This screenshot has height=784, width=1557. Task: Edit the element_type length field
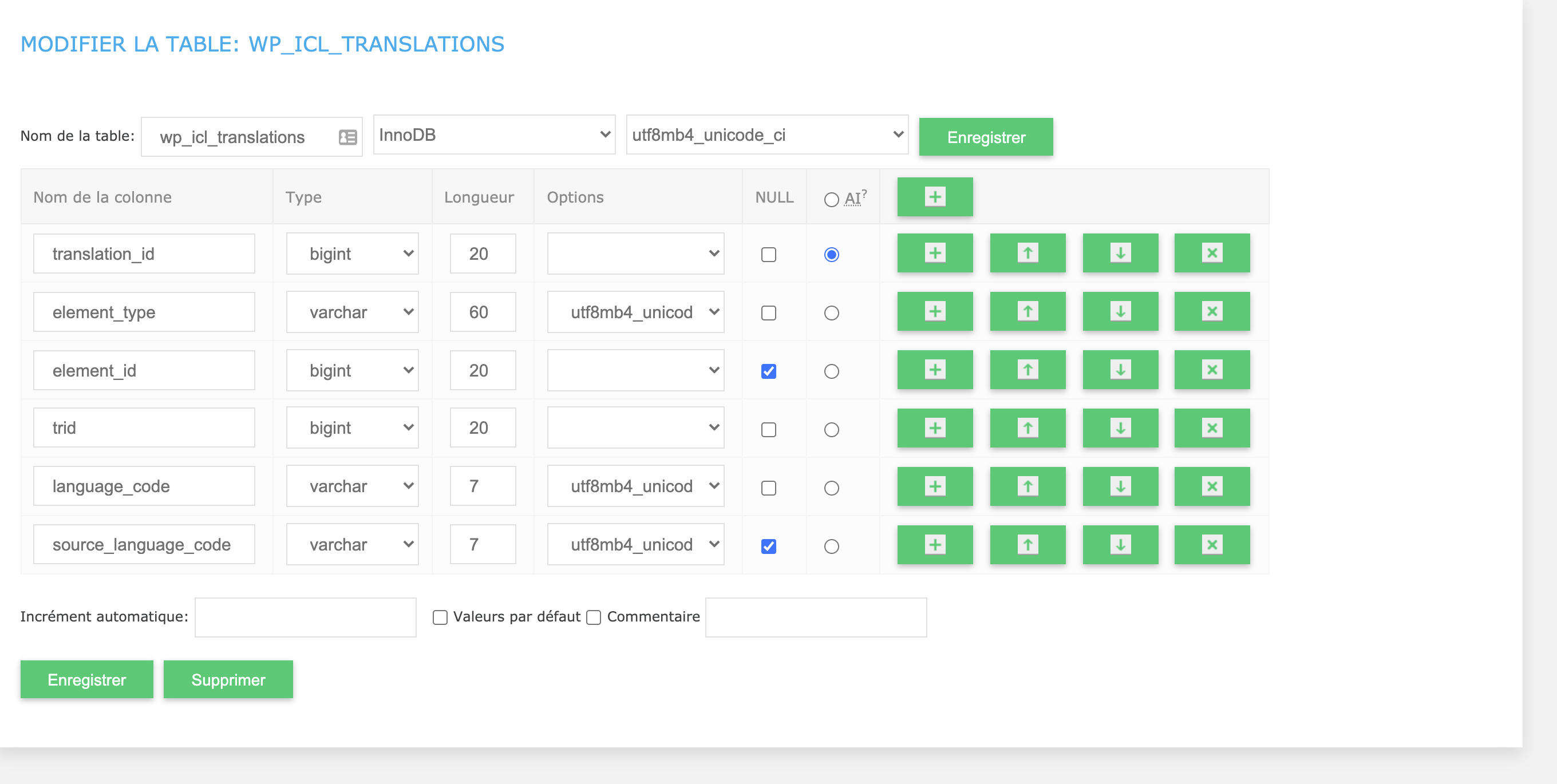(x=483, y=312)
